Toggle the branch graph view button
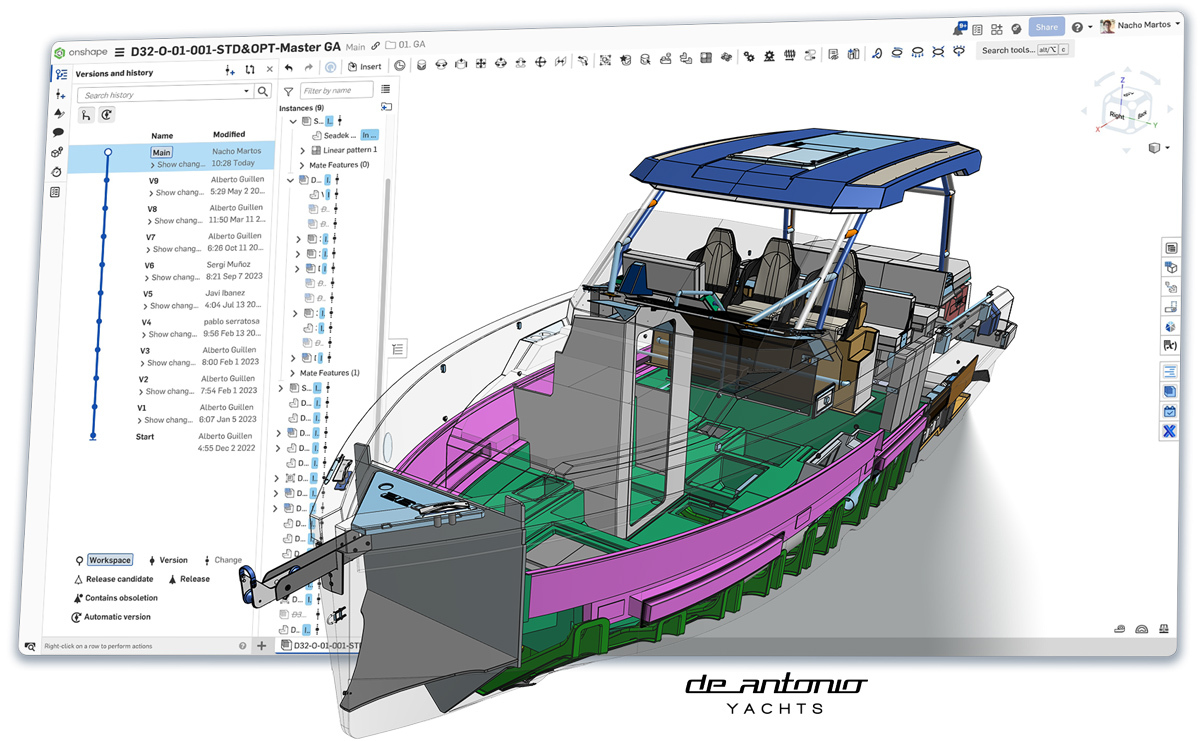Image resolution: width=1200 pixels, height=741 pixels. tap(85, 114)
